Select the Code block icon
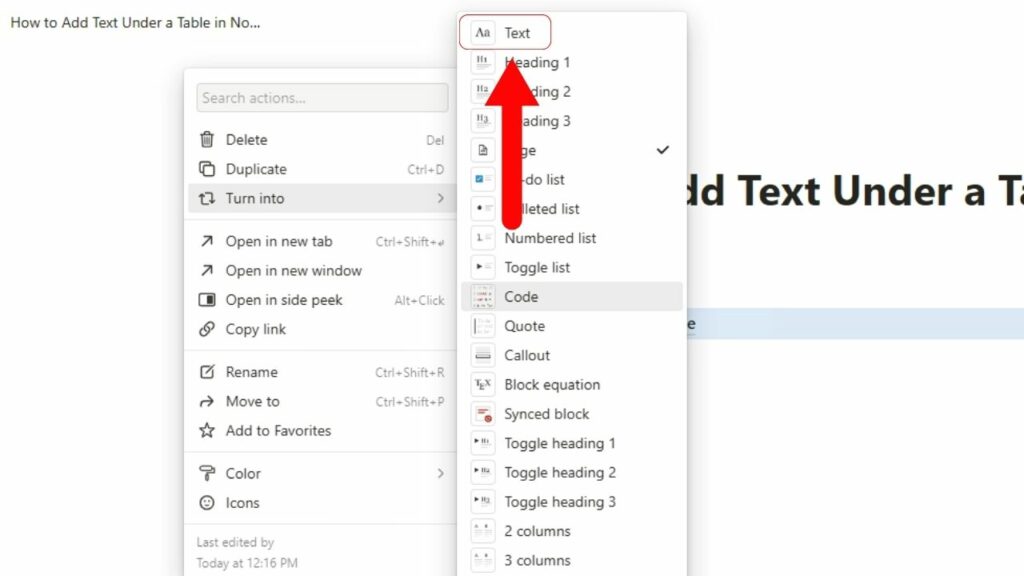Viewport: 1024px width, 576px height. coord(482,296)
